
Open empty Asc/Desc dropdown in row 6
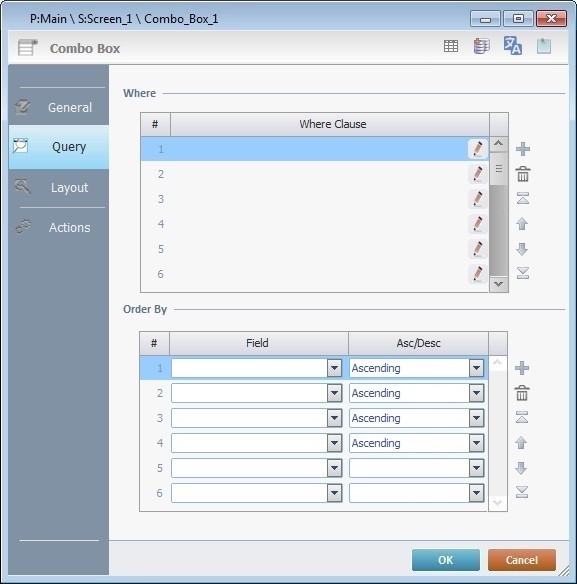476,493
